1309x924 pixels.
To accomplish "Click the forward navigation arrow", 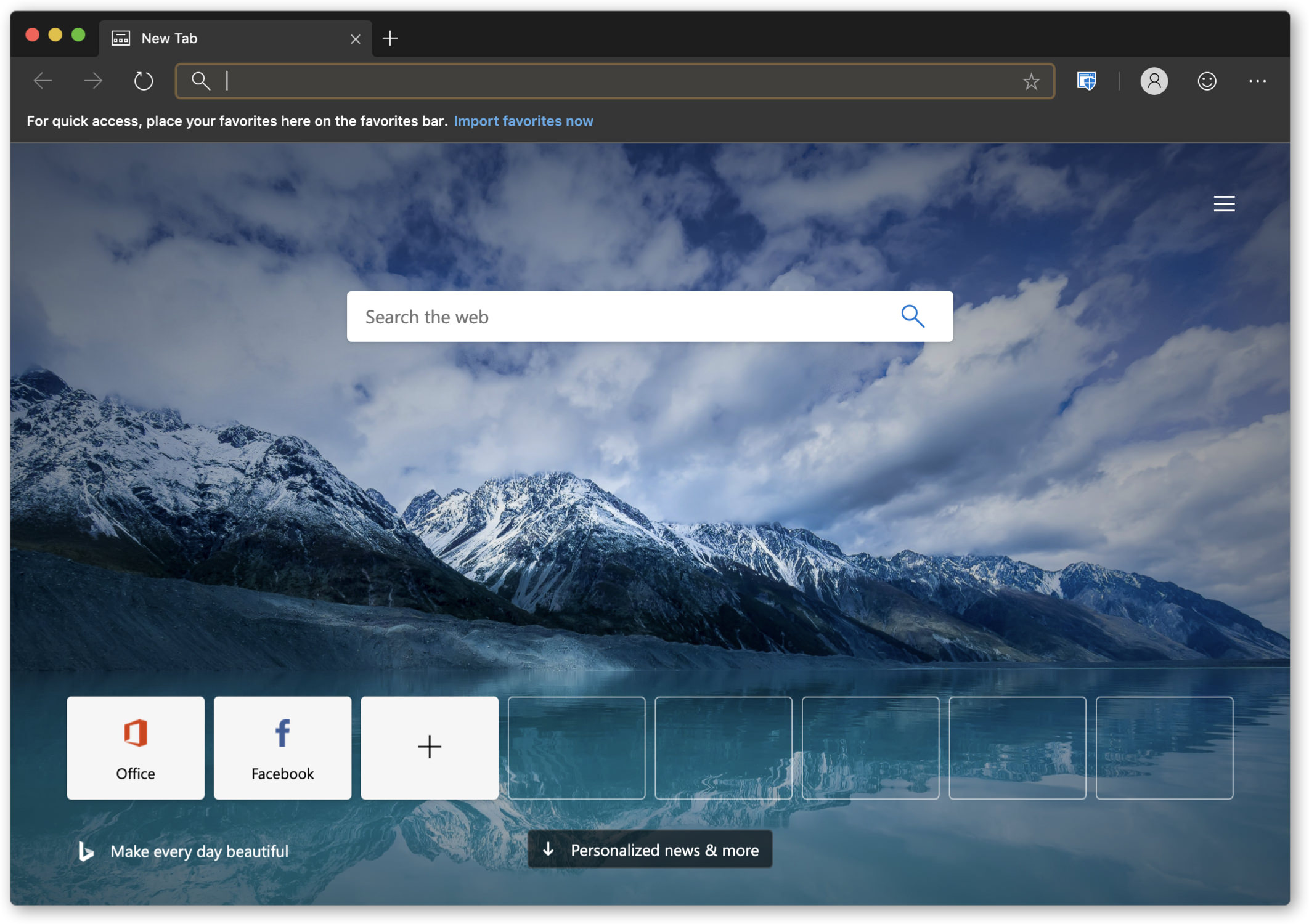I will click(93, 81).
